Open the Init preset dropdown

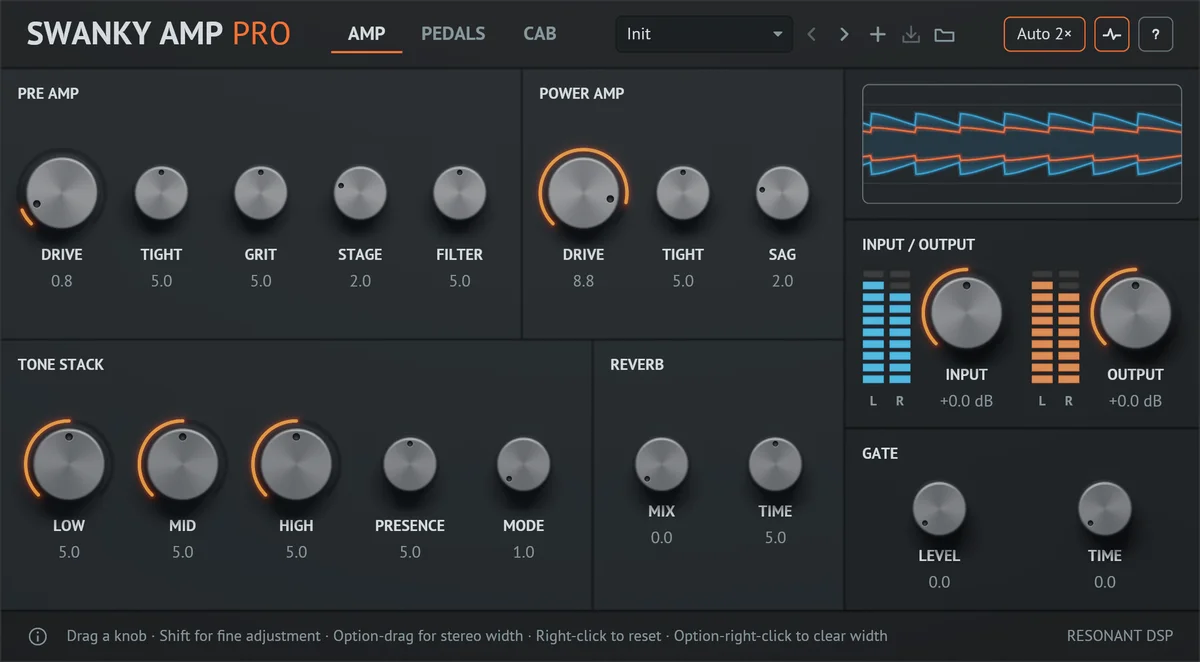(x=704, y=34)
